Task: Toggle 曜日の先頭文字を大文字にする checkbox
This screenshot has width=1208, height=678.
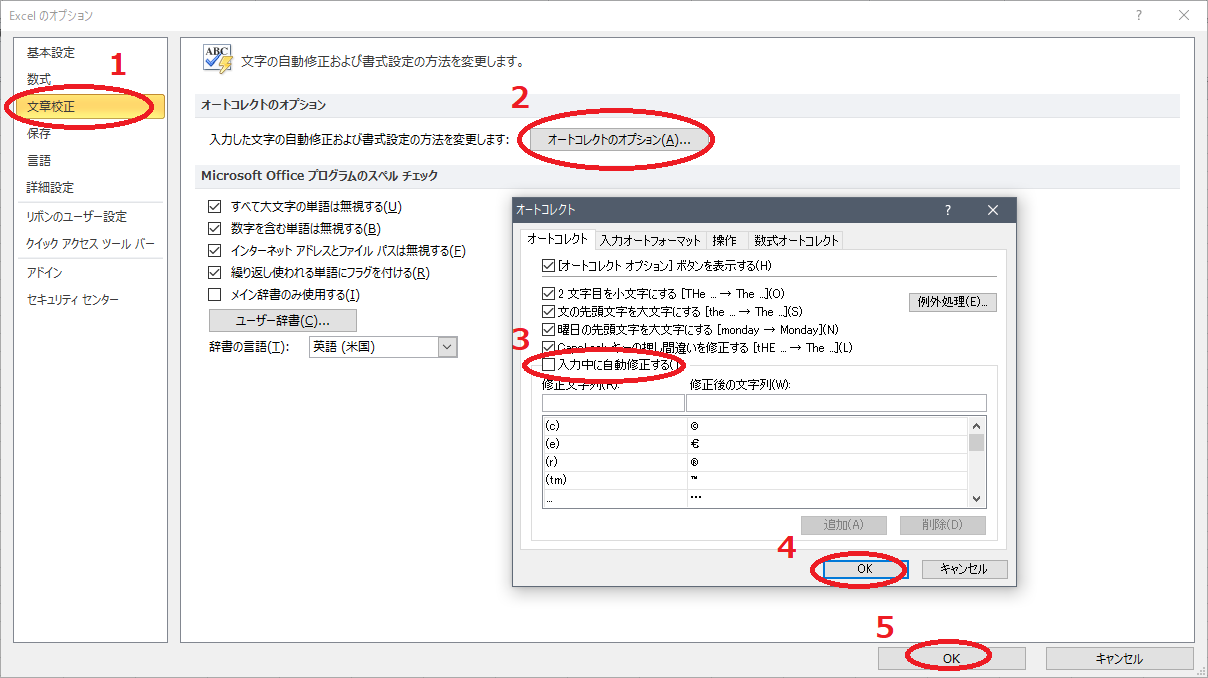Action: click(x=547, y=330)
